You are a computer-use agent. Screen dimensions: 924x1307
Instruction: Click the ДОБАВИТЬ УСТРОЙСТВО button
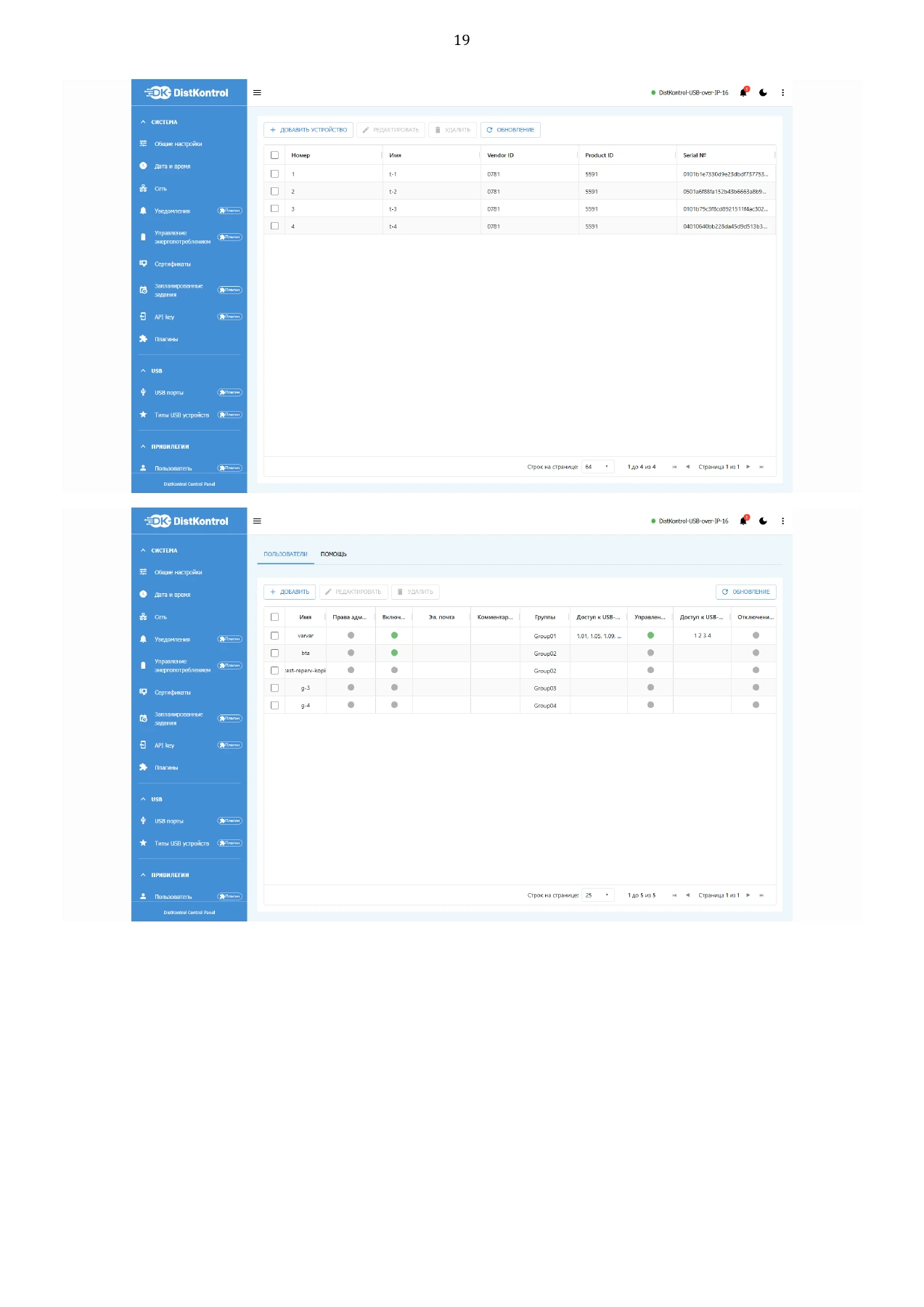coord(308,130)
